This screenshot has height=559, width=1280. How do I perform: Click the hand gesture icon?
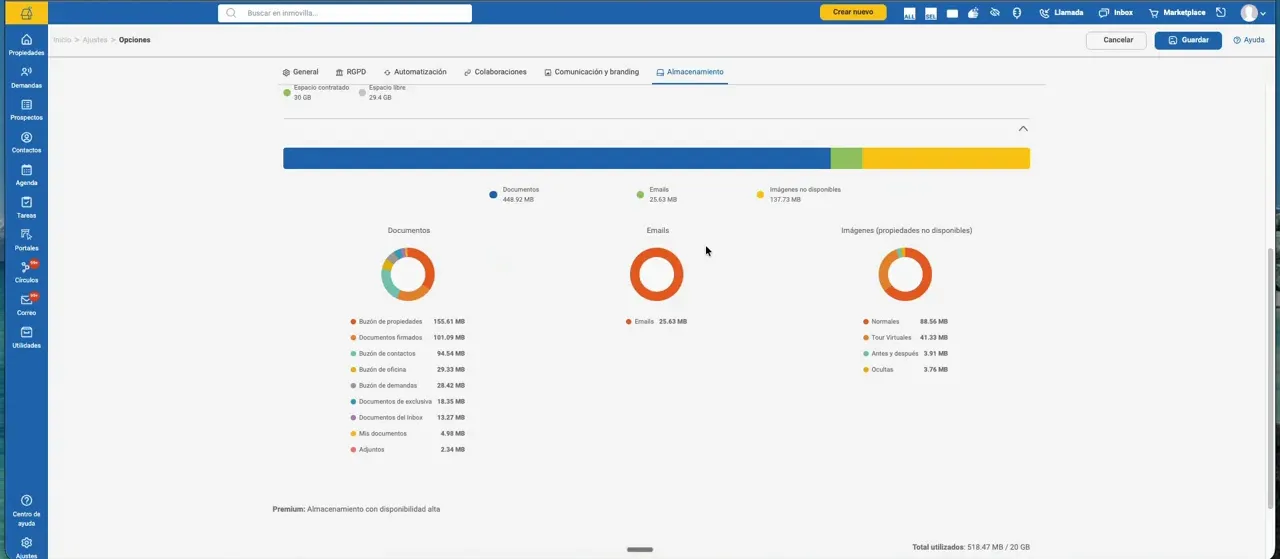click(x=973, y=13)
